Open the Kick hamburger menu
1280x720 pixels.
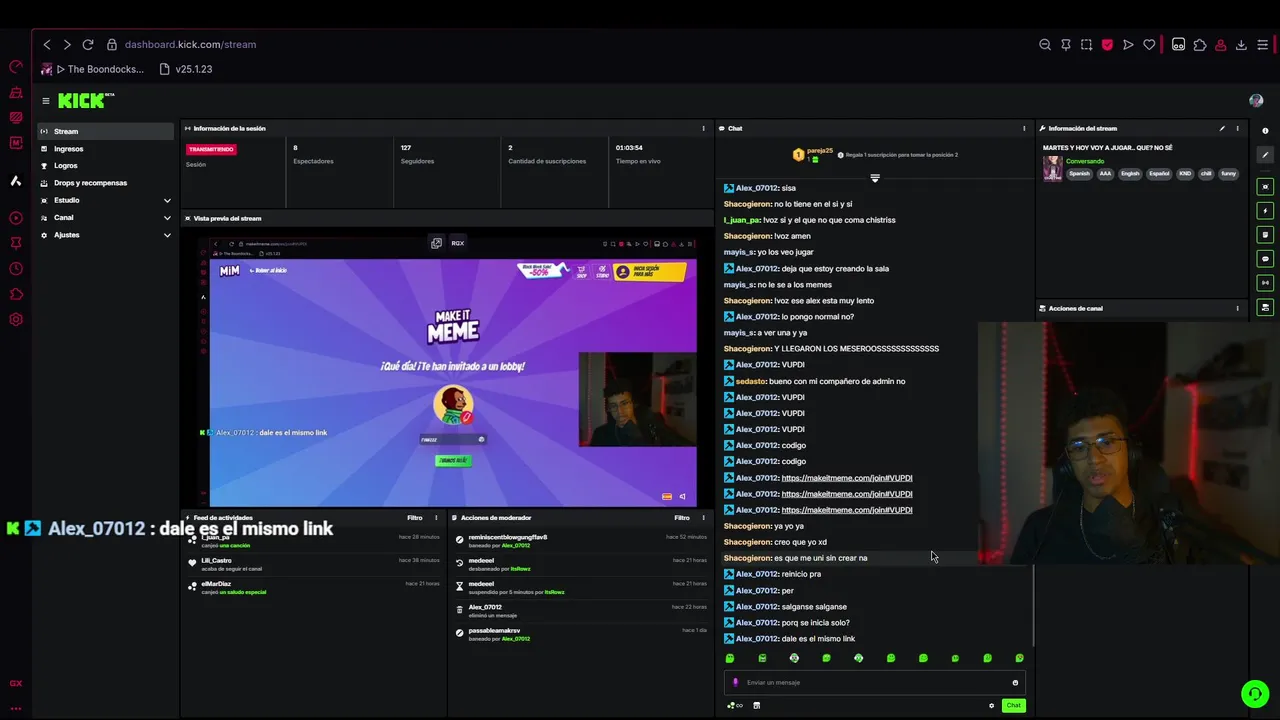45,101
